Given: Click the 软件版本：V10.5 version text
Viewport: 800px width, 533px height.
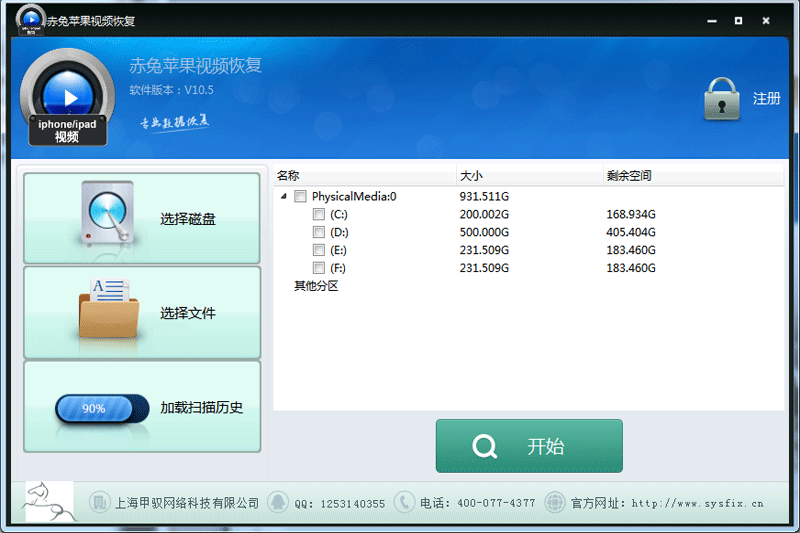Looking at the screenshot, I should [x=171, y=90].
